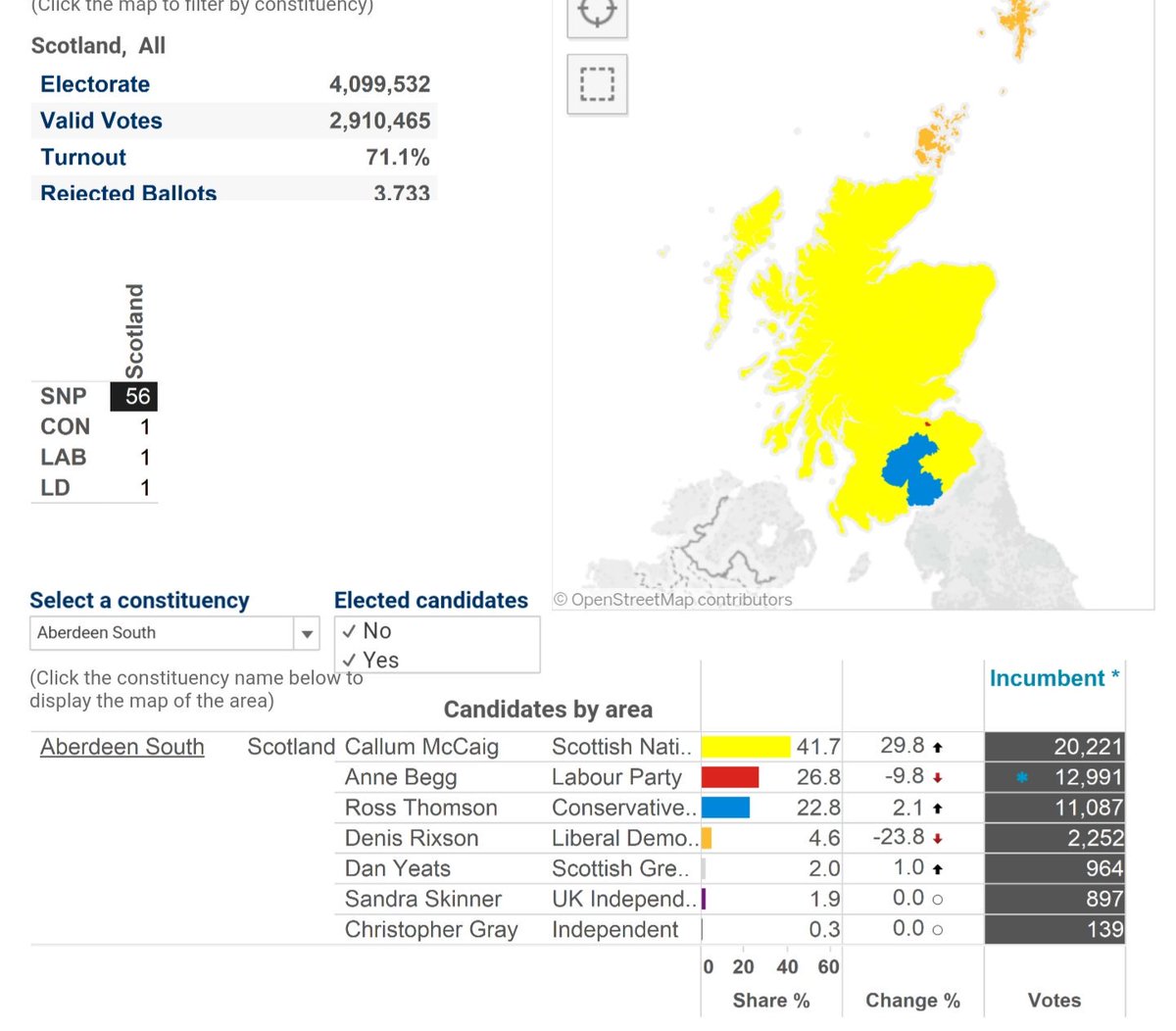
Task: Click the orange Liberal Democrat share bar
Action: coord(707,838)
